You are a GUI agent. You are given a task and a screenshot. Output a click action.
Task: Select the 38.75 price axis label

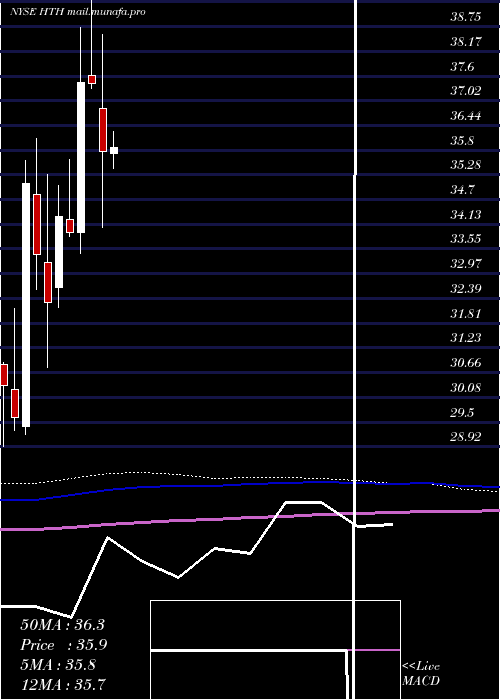point(466,17)
